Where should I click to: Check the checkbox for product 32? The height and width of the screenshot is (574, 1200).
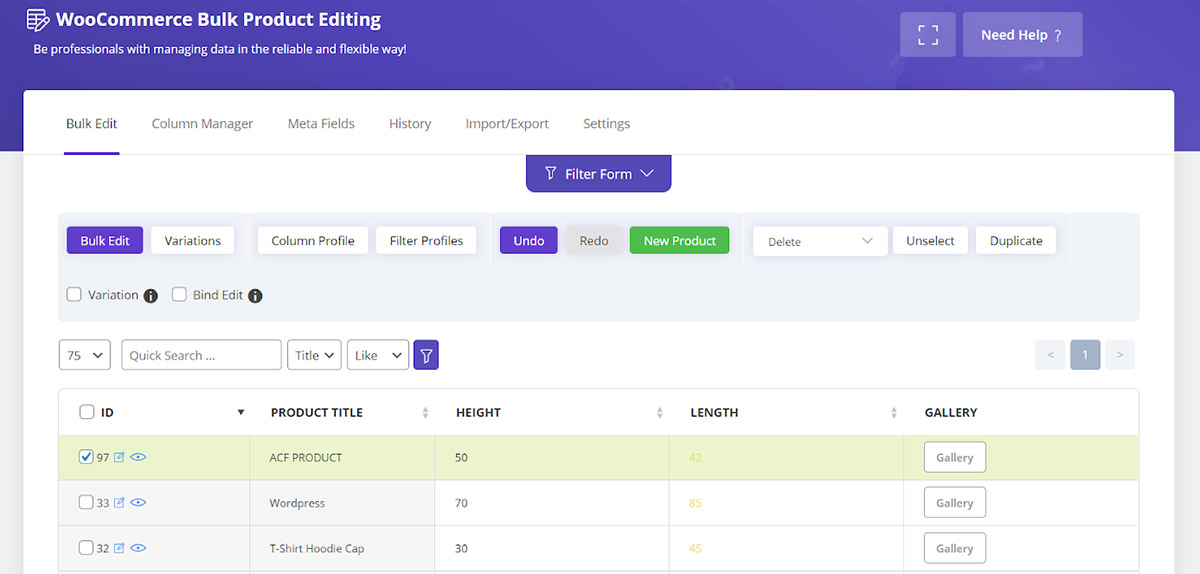coord(86,548)
